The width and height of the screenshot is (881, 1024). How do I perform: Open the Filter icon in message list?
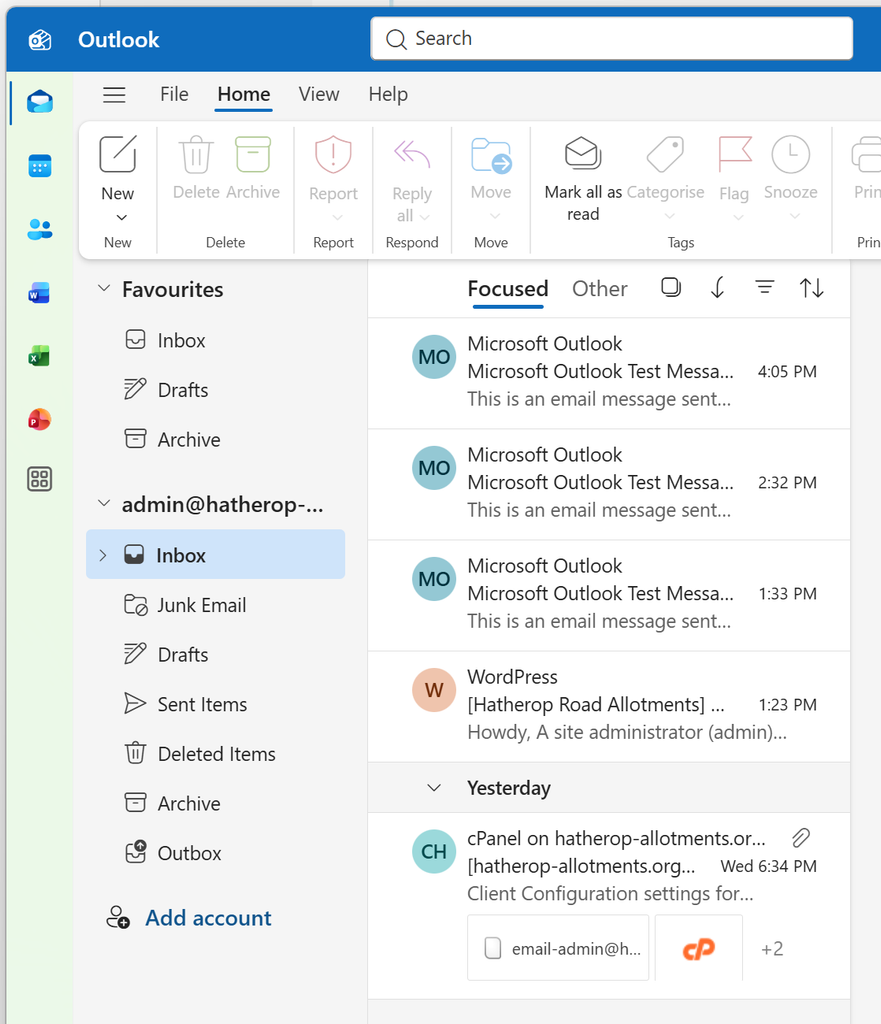coord(764,287)
